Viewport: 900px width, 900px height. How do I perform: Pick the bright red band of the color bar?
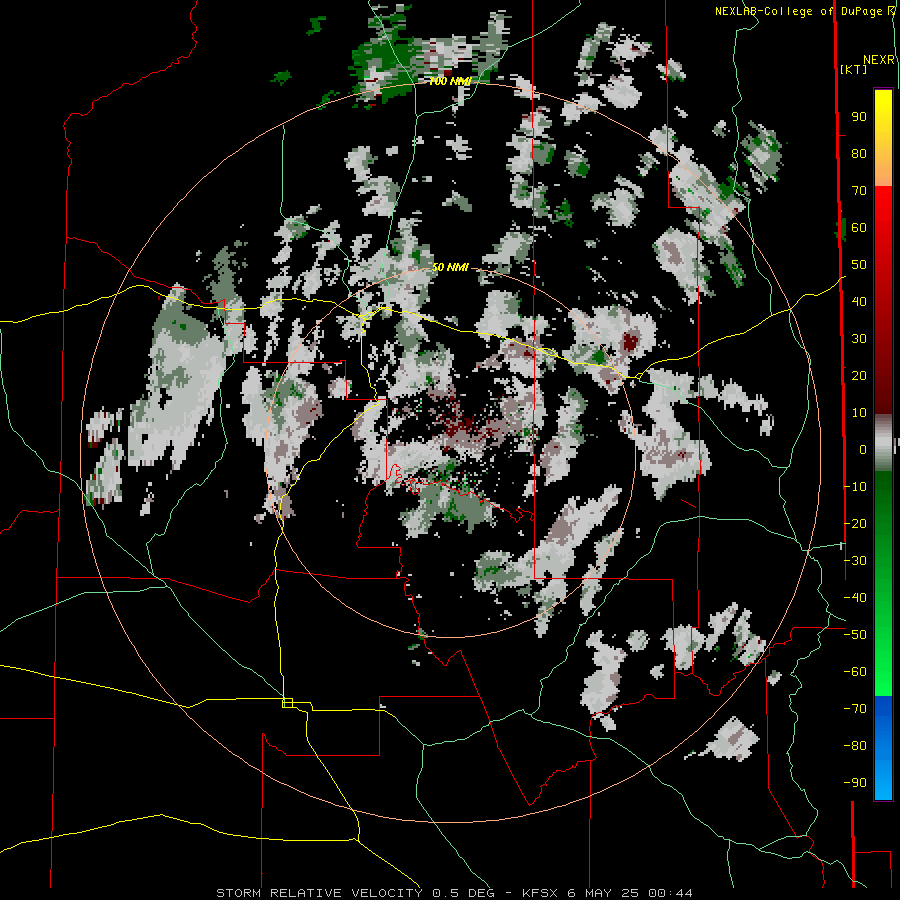(x=883, y=210)
